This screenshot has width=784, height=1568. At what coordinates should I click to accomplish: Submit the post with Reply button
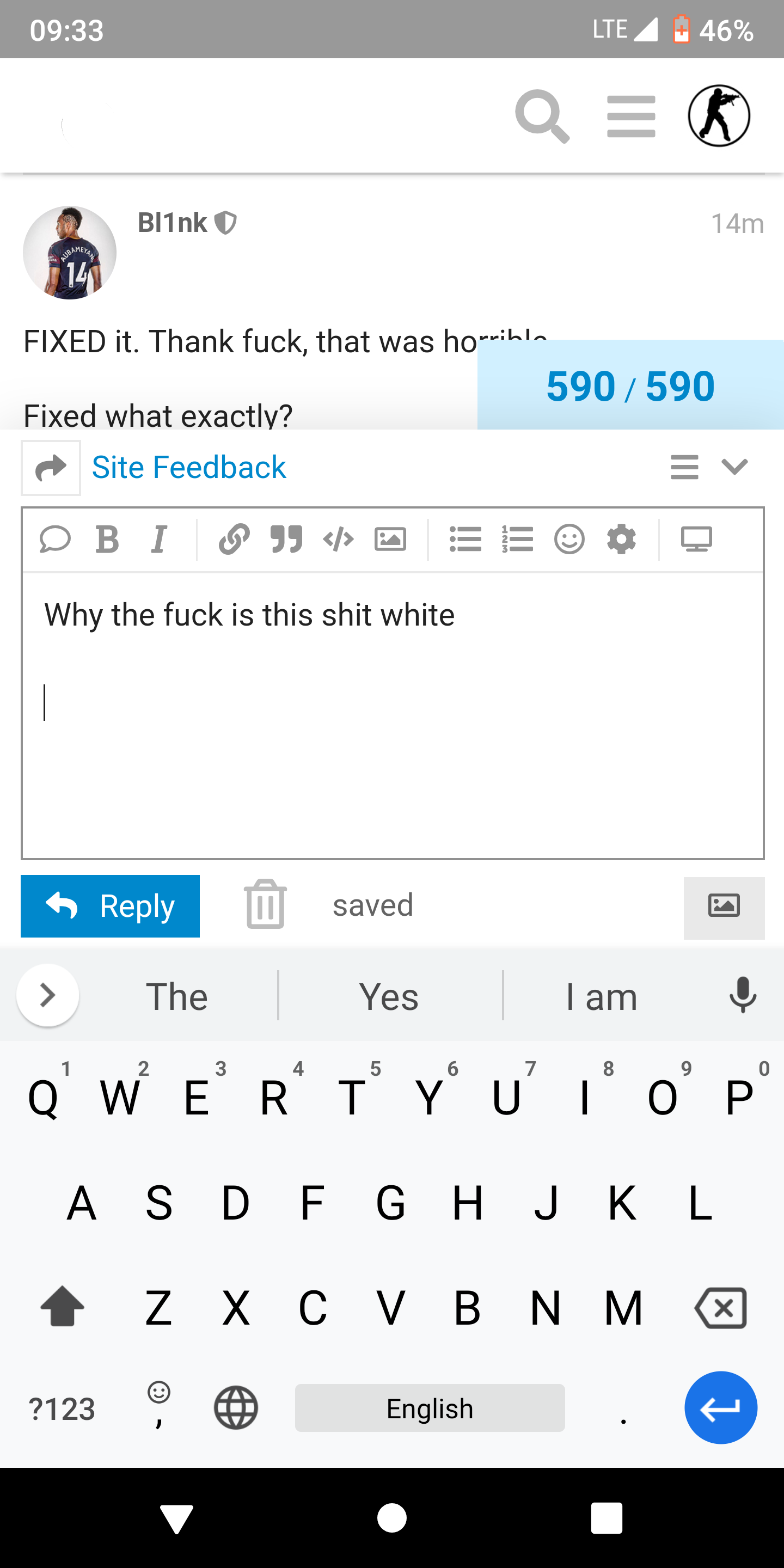click(110, 906)
